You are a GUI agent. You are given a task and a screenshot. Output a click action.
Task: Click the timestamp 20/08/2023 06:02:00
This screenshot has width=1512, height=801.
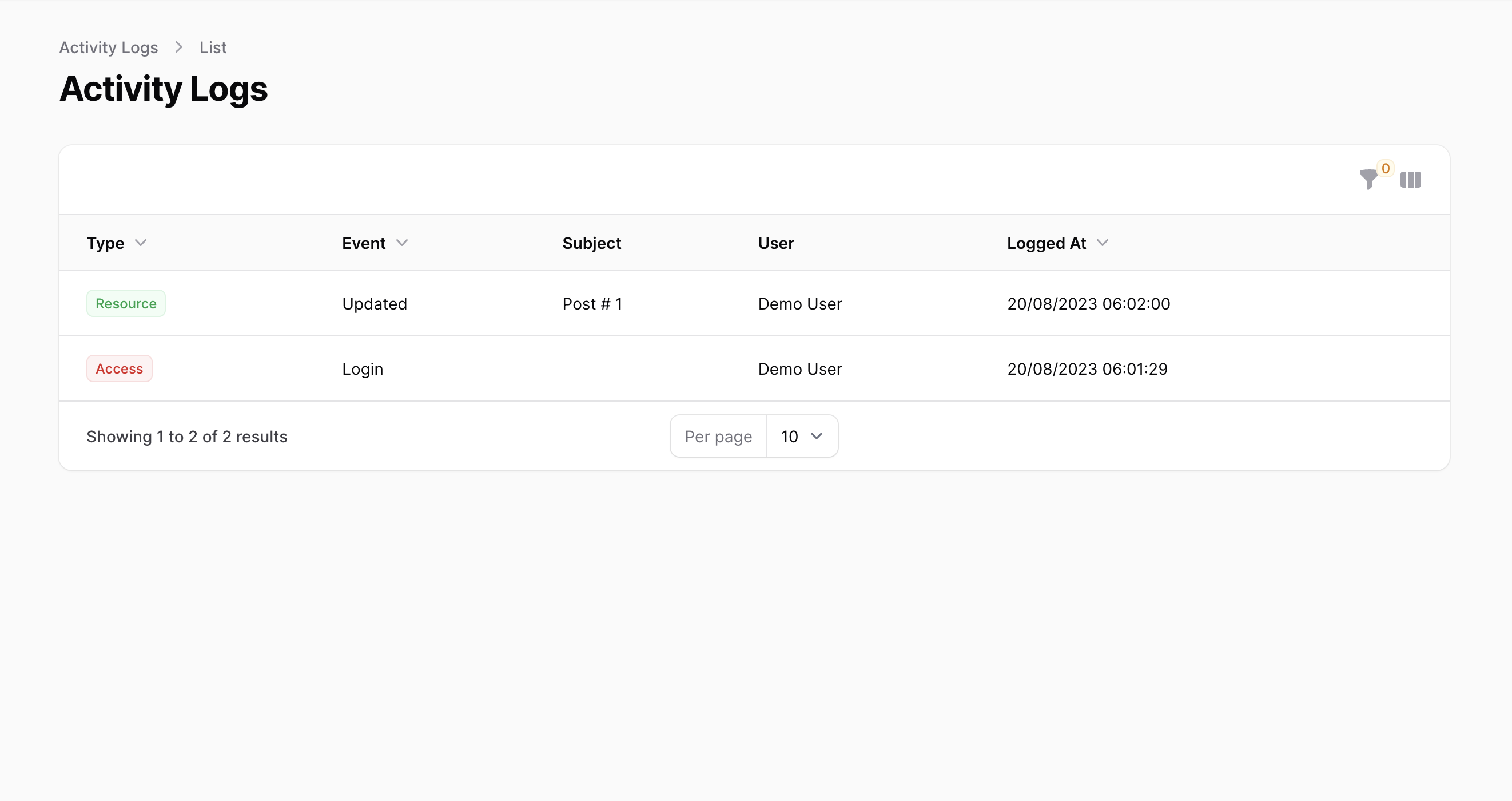point(1088,303)
